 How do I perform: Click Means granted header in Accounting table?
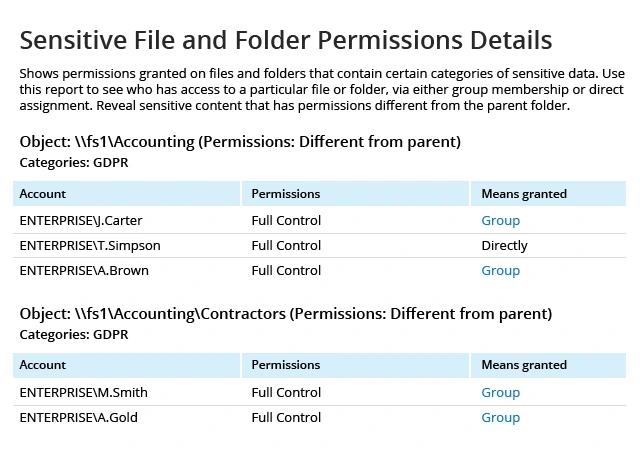[548, 194]
